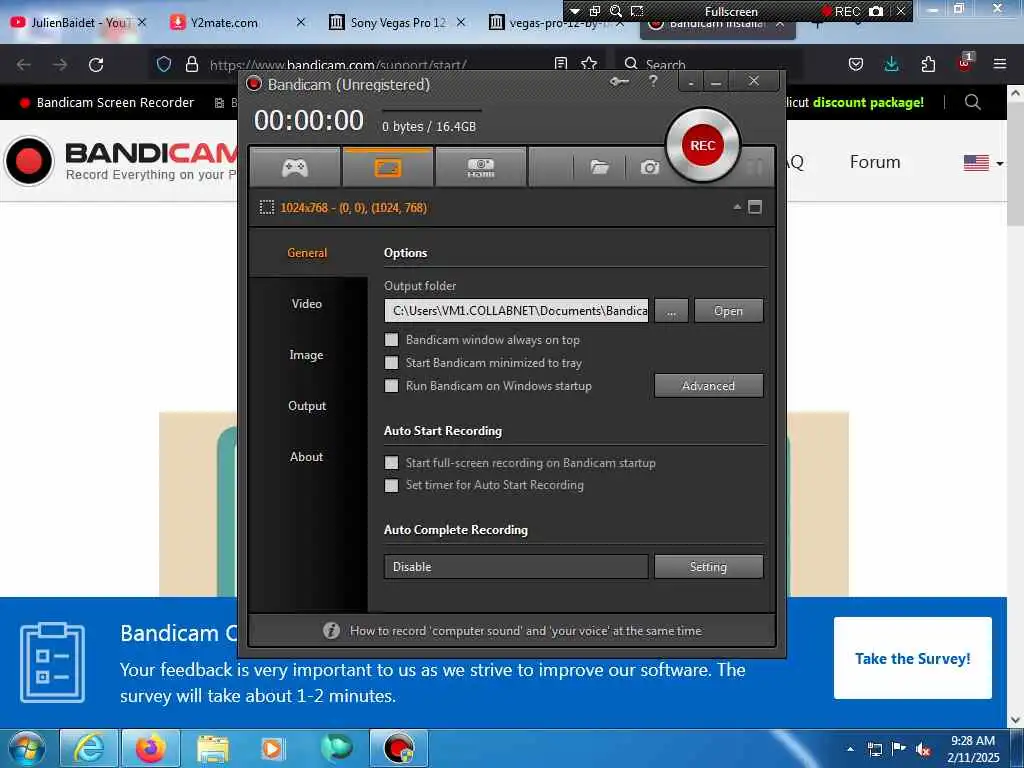Image resolution: width=1024 pixels, height=768 pixels.
Task: Bookmark the page with the star icon
Action: point(589,64)
